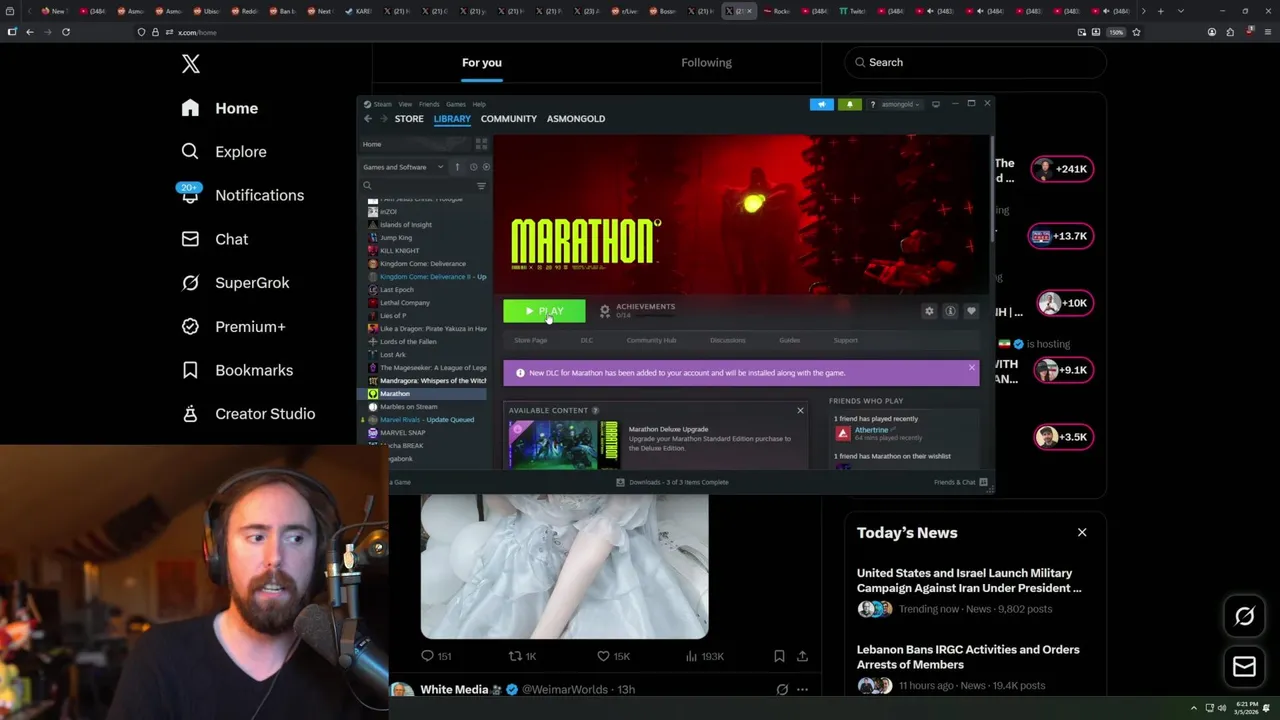The height and width of the screenshot is (720, 1280).
Task: Click the Steam library search field
Action: [417, 186]
